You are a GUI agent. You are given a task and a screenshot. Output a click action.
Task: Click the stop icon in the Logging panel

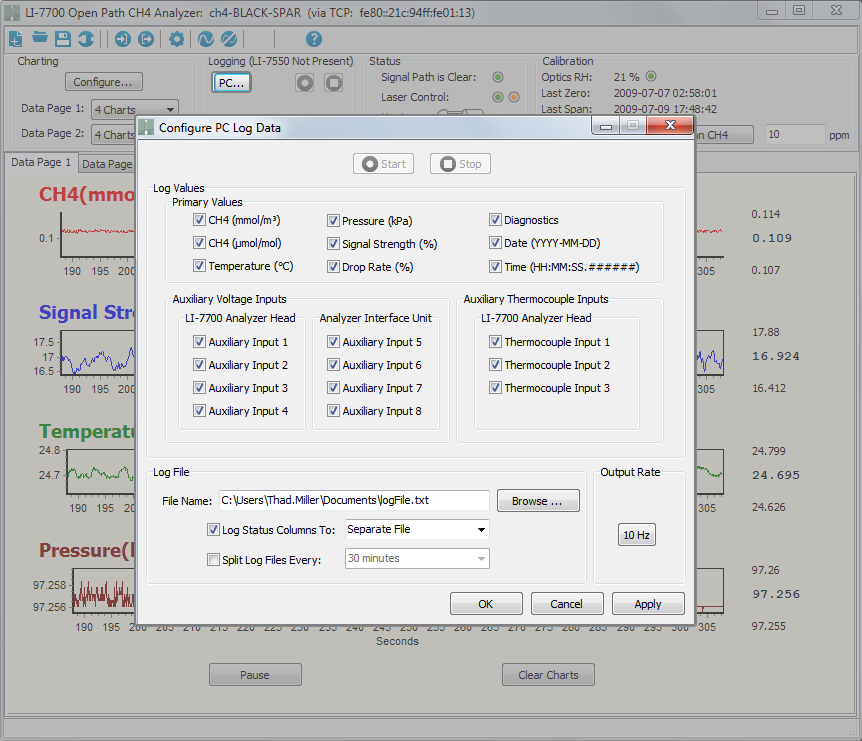[x=333, y=83]
